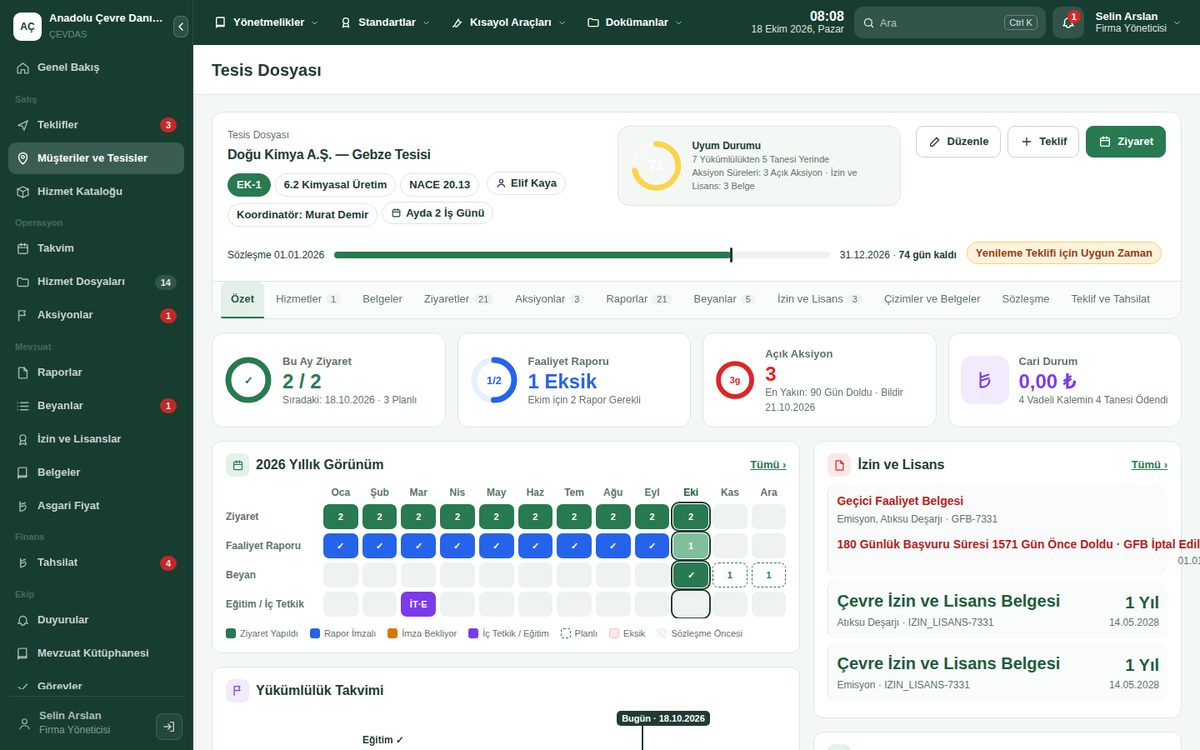Expand the Yönetmelikler dropdown menu

pyautogui.click(x=266, y=22)
